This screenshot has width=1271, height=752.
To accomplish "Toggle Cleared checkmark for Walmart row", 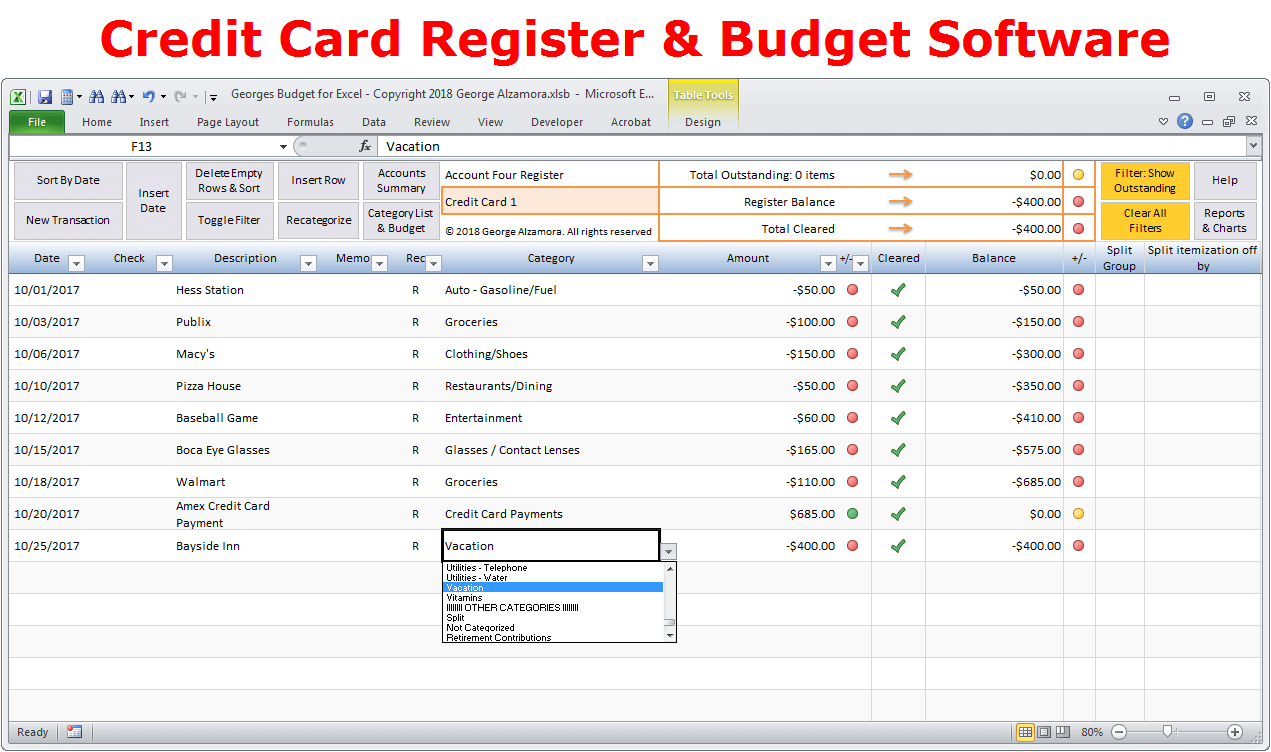I will click(898, 482).
